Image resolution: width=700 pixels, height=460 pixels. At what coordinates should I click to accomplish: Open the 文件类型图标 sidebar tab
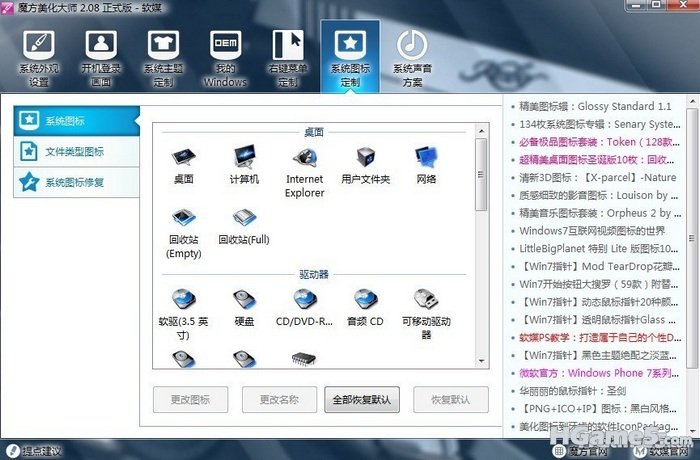[77, 152]
